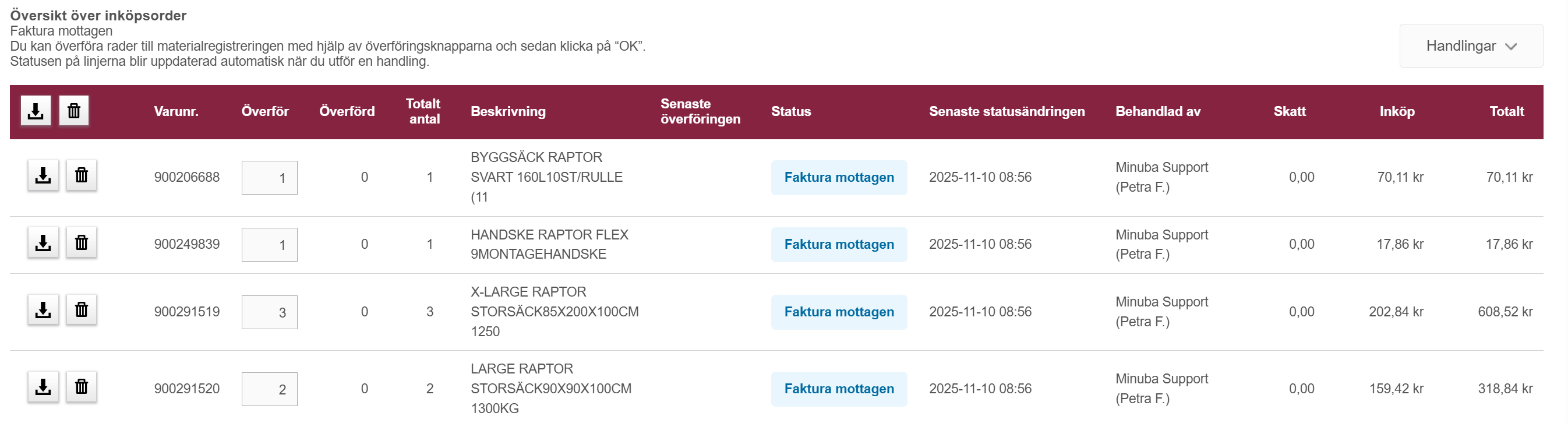The height and width of the screenshot is (423, 1568).
Task: Click the Faktura mottagen status for HANDSKE row
Action: click(x=838, y=245)
